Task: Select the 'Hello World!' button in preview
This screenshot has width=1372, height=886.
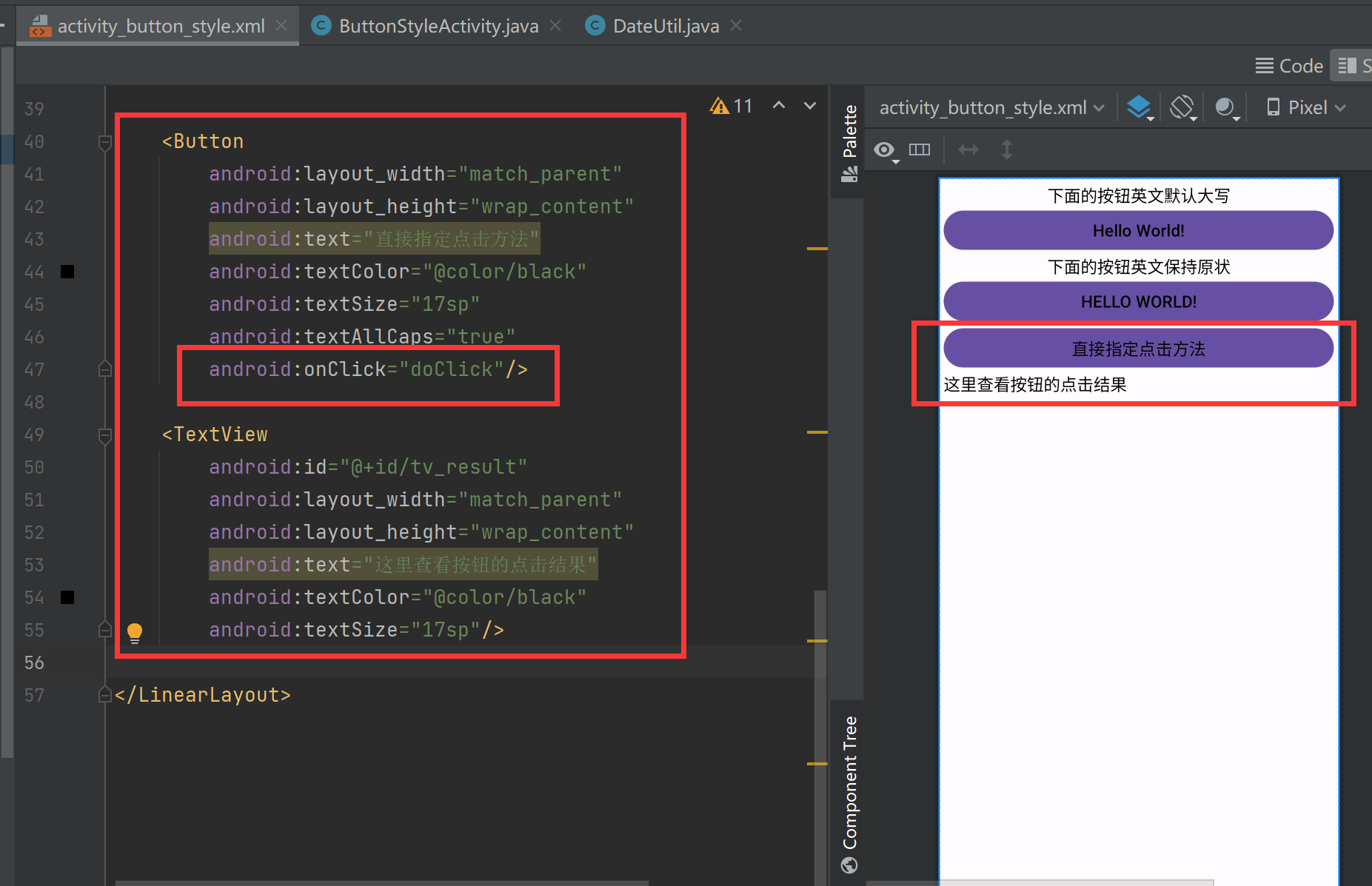Action: click(x=1139, y=230)
